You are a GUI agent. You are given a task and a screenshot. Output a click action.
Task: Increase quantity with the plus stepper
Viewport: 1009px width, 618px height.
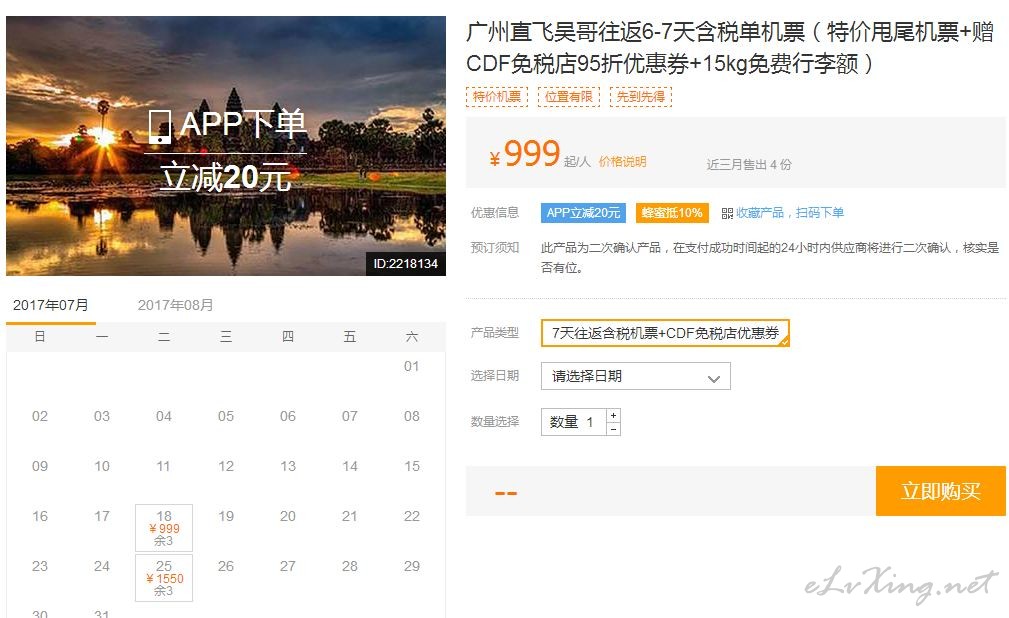pos(613,415)
